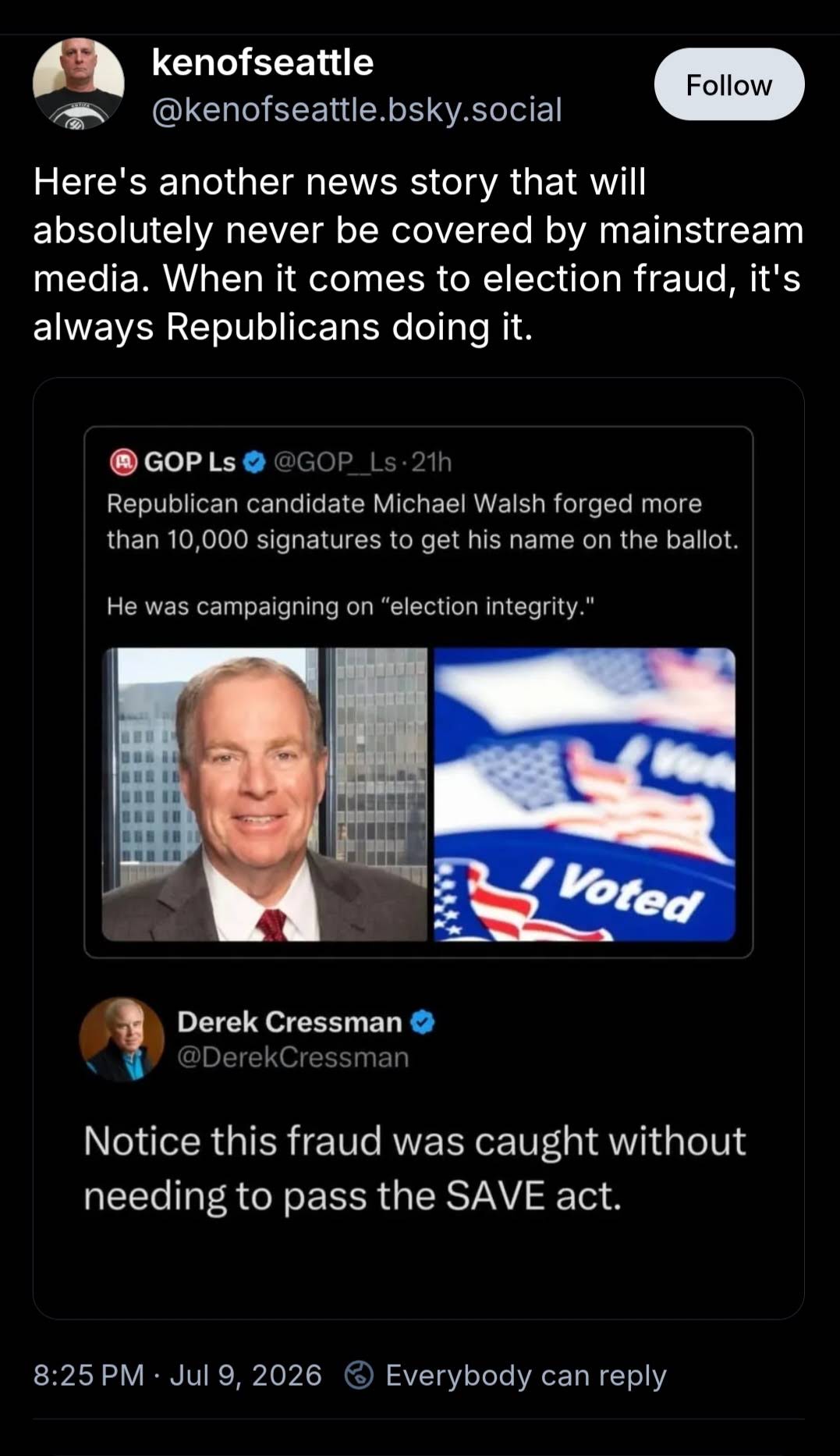Click the reply settings globe icon
840x1456 pixels.
[359, 1375]
